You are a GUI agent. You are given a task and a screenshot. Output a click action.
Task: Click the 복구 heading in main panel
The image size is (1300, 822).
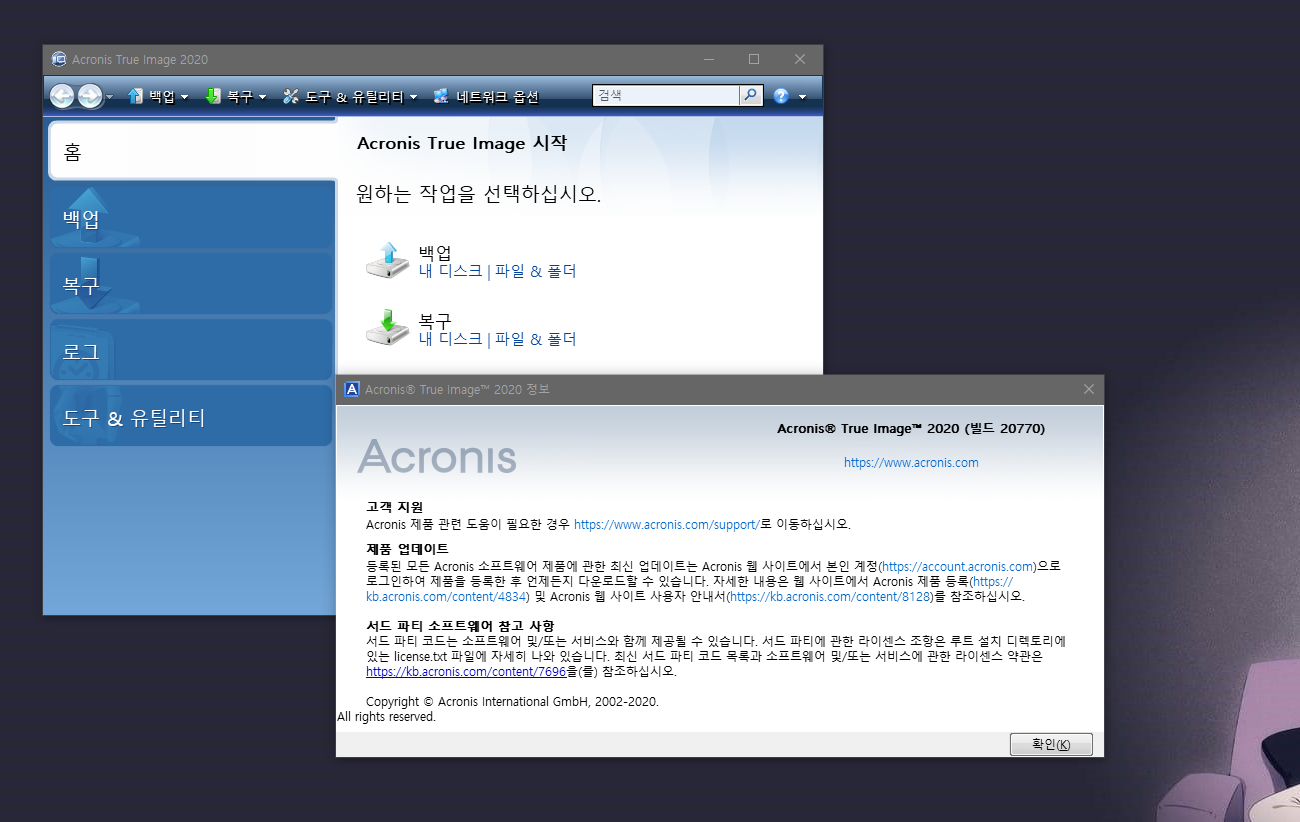435,320
